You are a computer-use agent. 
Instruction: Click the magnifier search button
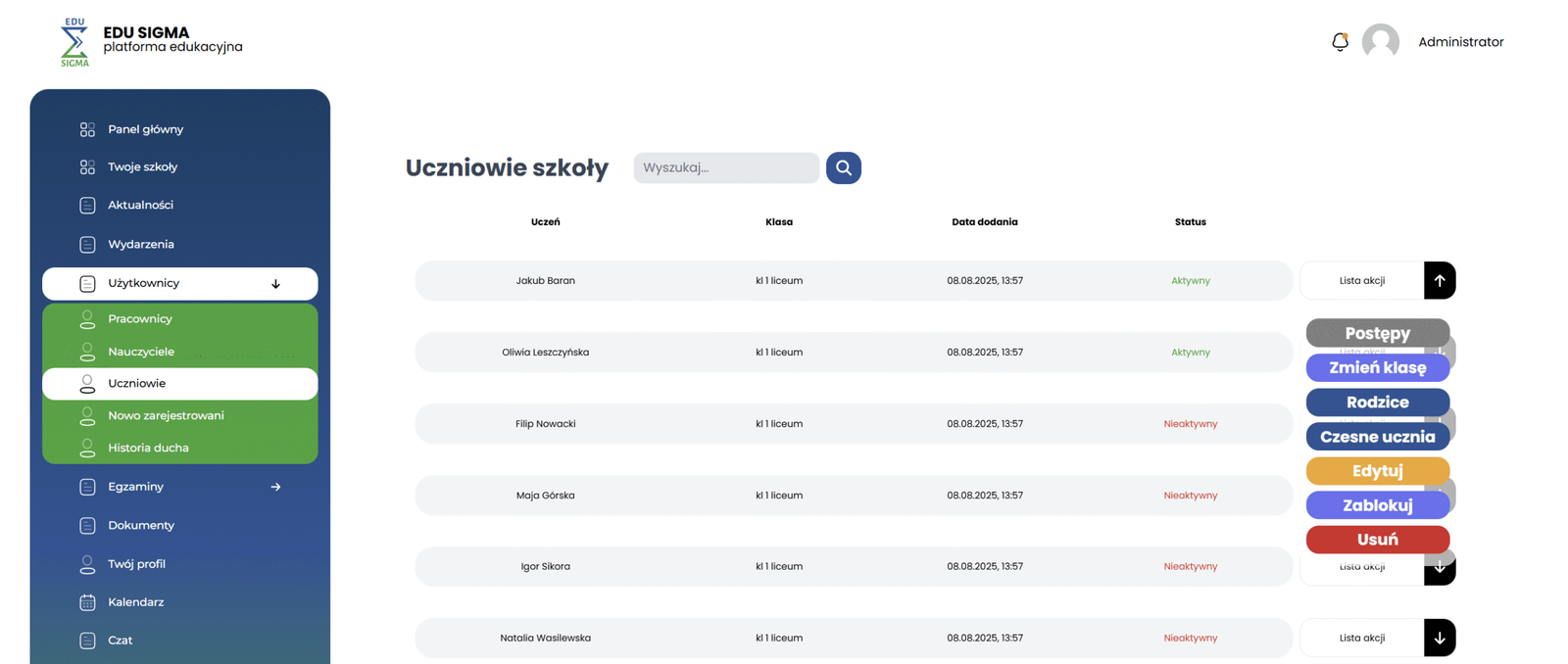pos(843,167)
